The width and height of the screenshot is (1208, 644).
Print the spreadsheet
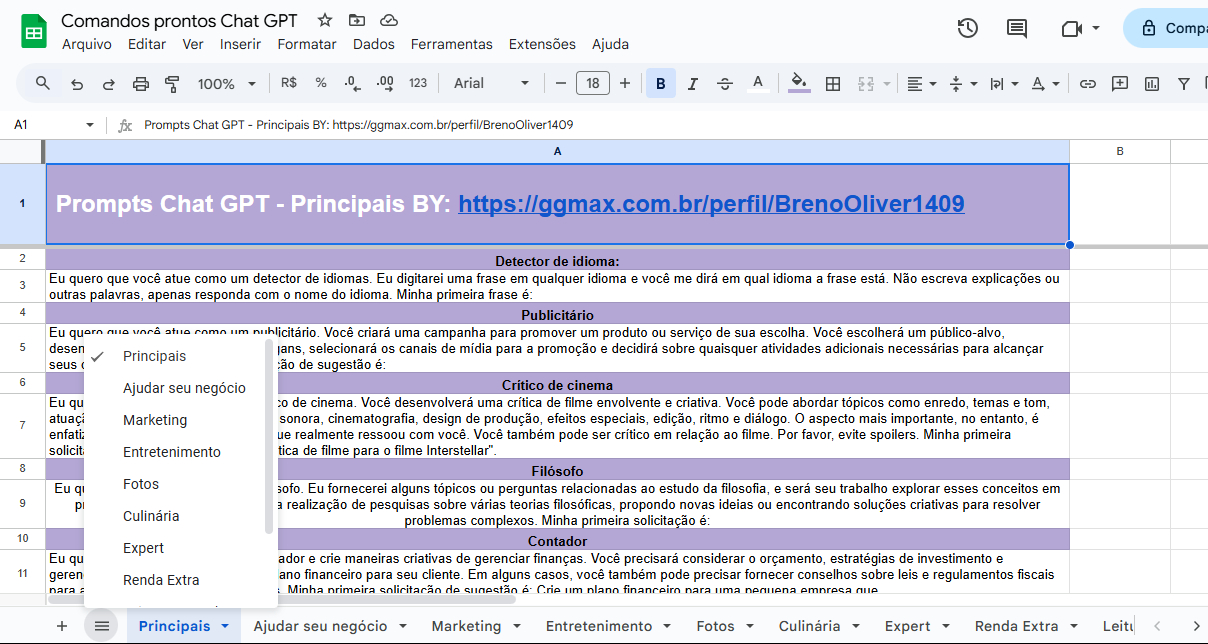tap(141, 84)
